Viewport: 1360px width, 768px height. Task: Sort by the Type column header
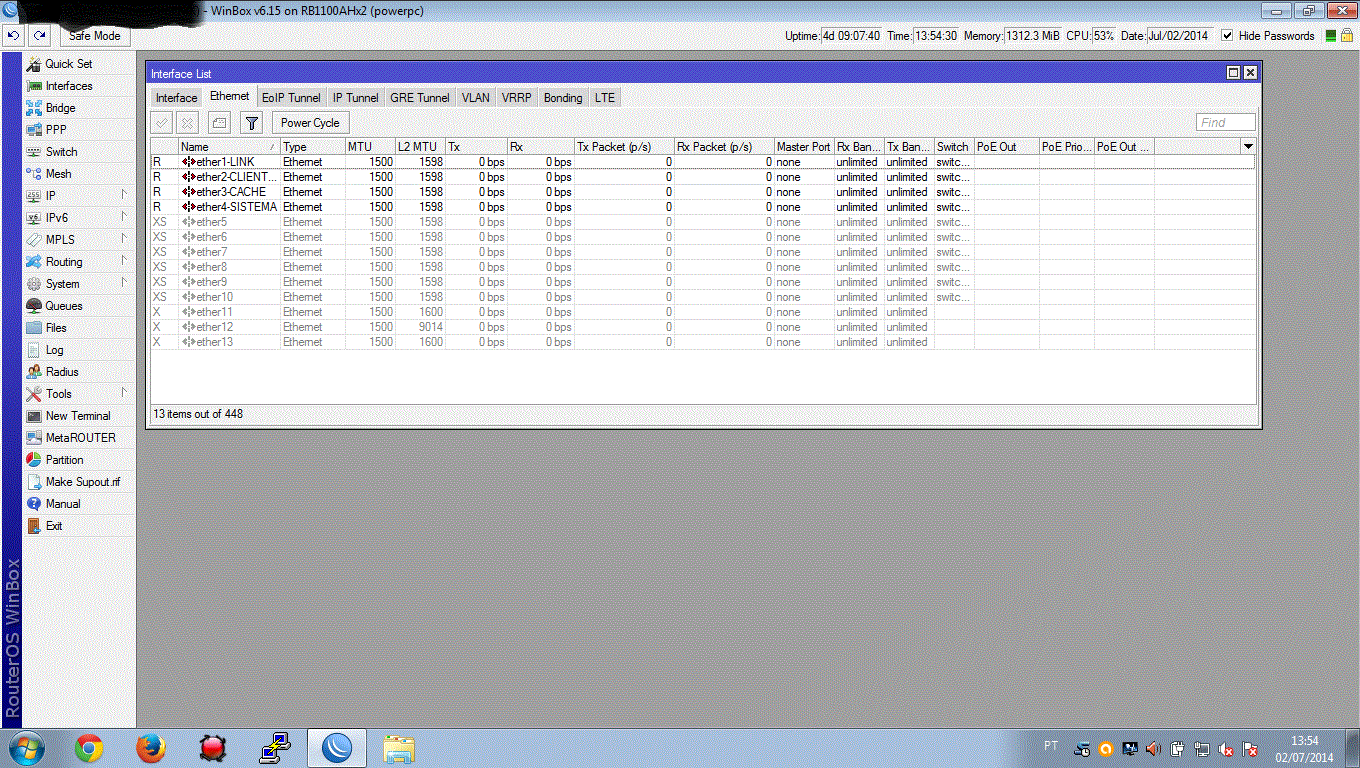[x=312, y=147]
